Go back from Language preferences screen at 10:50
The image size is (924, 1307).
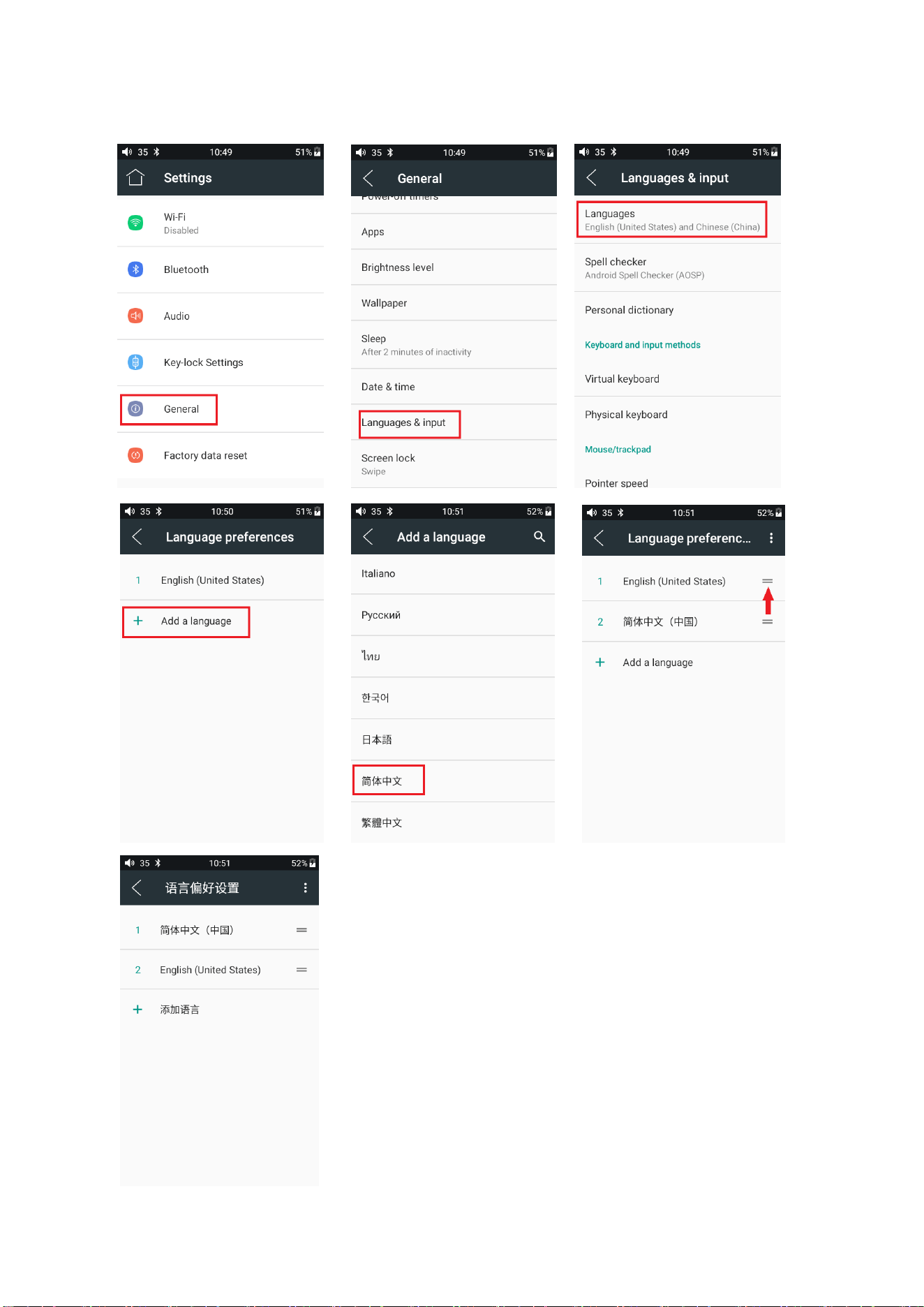point(137,536)
